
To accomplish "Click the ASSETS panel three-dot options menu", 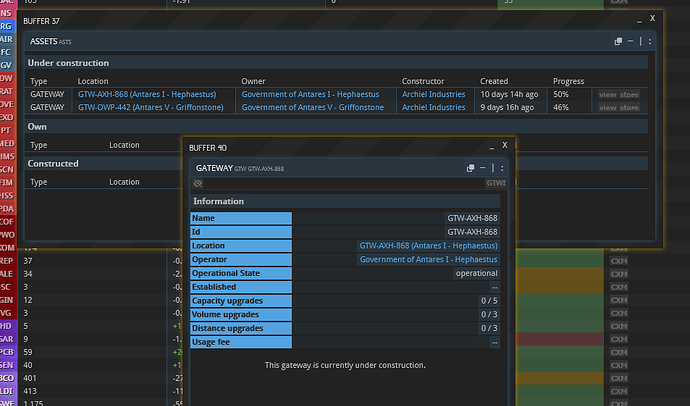I will (650, 41).
